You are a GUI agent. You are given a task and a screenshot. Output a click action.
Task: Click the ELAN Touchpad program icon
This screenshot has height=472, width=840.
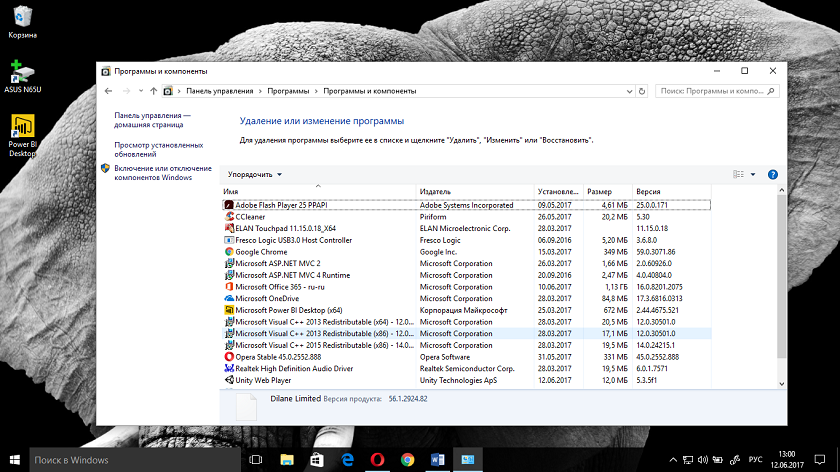(229, 228)
